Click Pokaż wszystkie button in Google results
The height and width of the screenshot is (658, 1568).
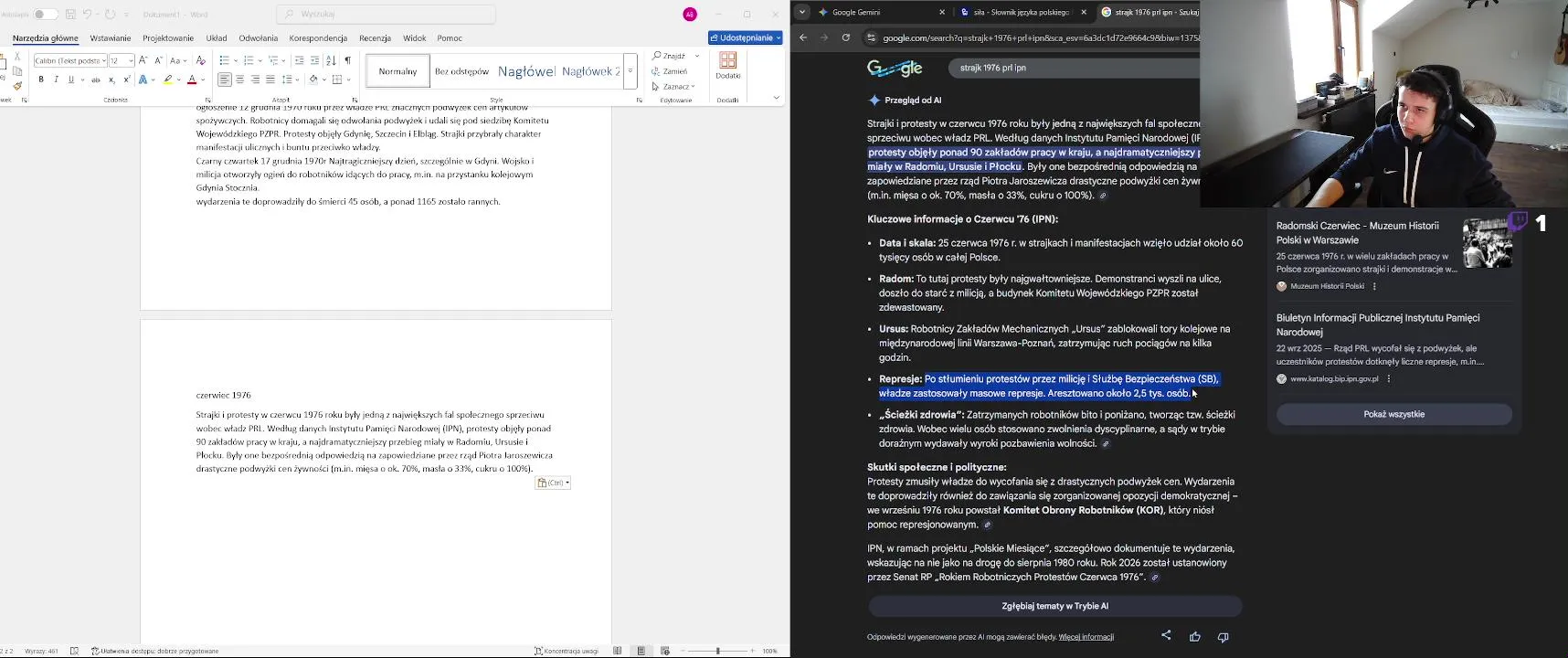[x=1393, y=414]
